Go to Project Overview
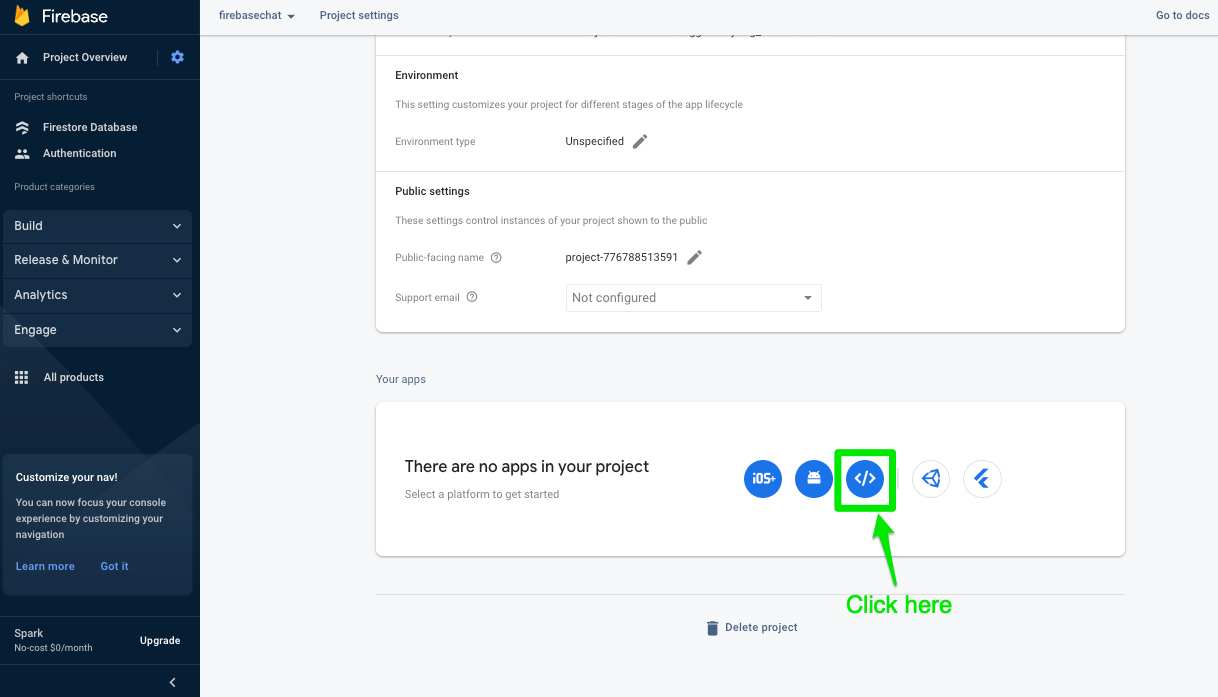 tap(85, 58)
